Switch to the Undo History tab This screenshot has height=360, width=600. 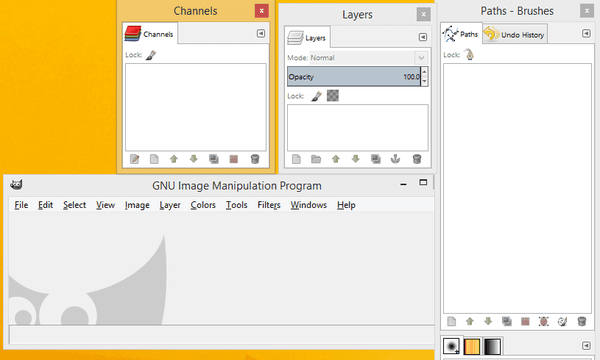(515, 34)
